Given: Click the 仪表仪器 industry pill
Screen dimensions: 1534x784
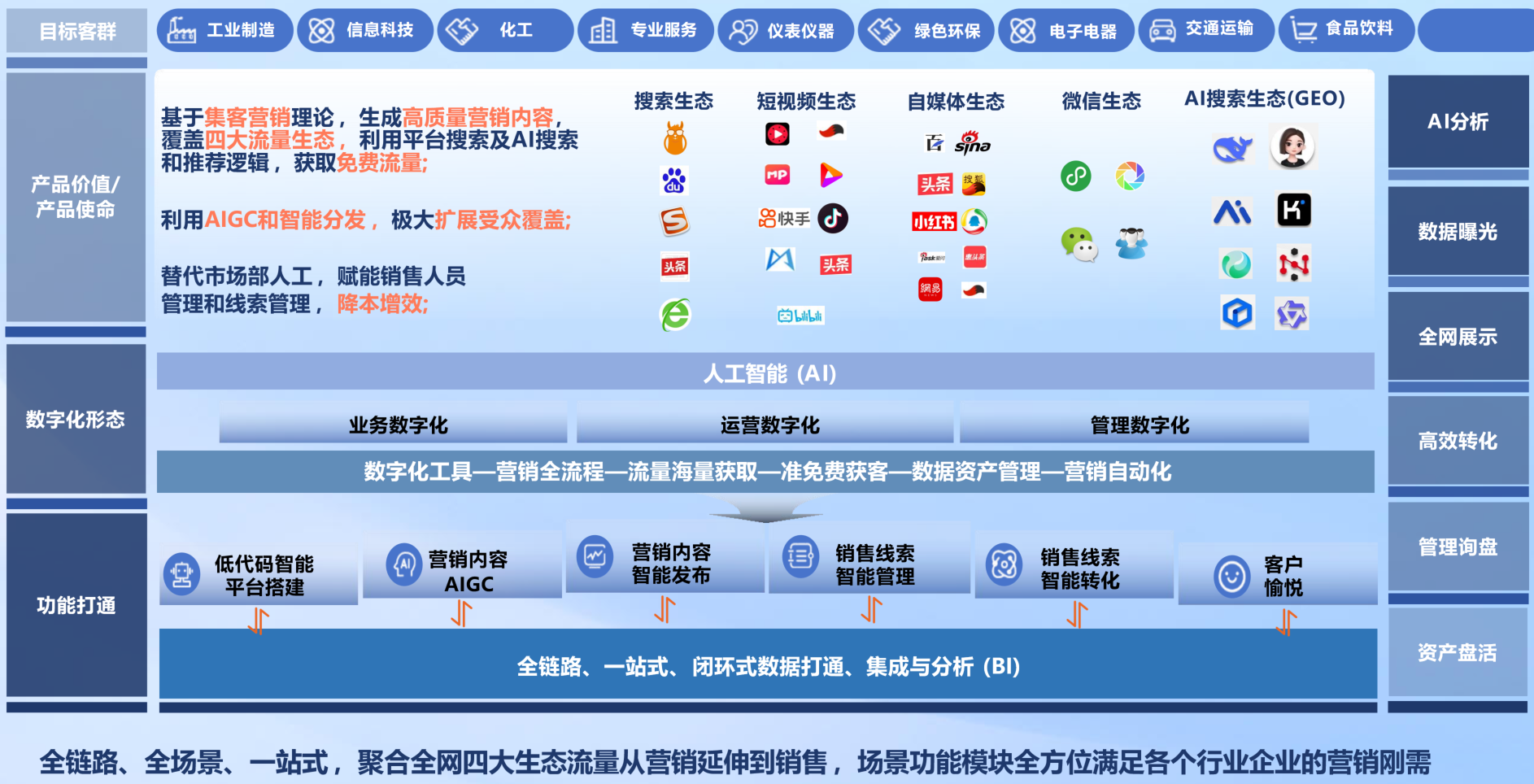Looking at the screenshot, I should [x=786, y=30].
